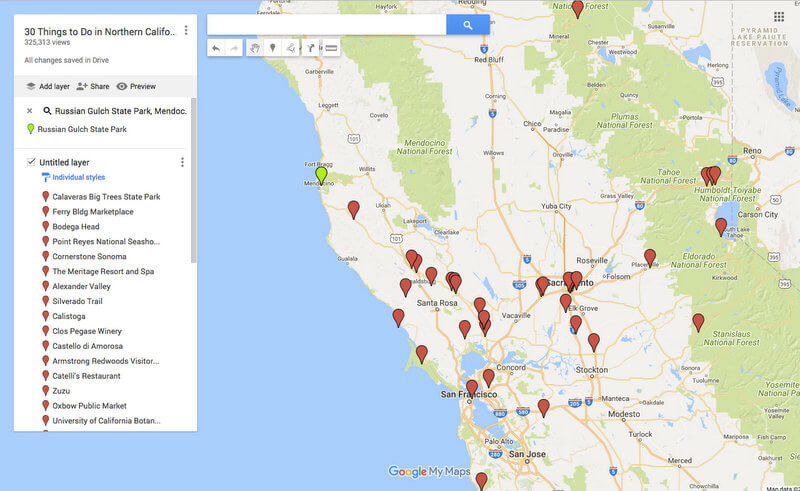
Task: Click the blue search magnifier button
Action: coord(468,25)
